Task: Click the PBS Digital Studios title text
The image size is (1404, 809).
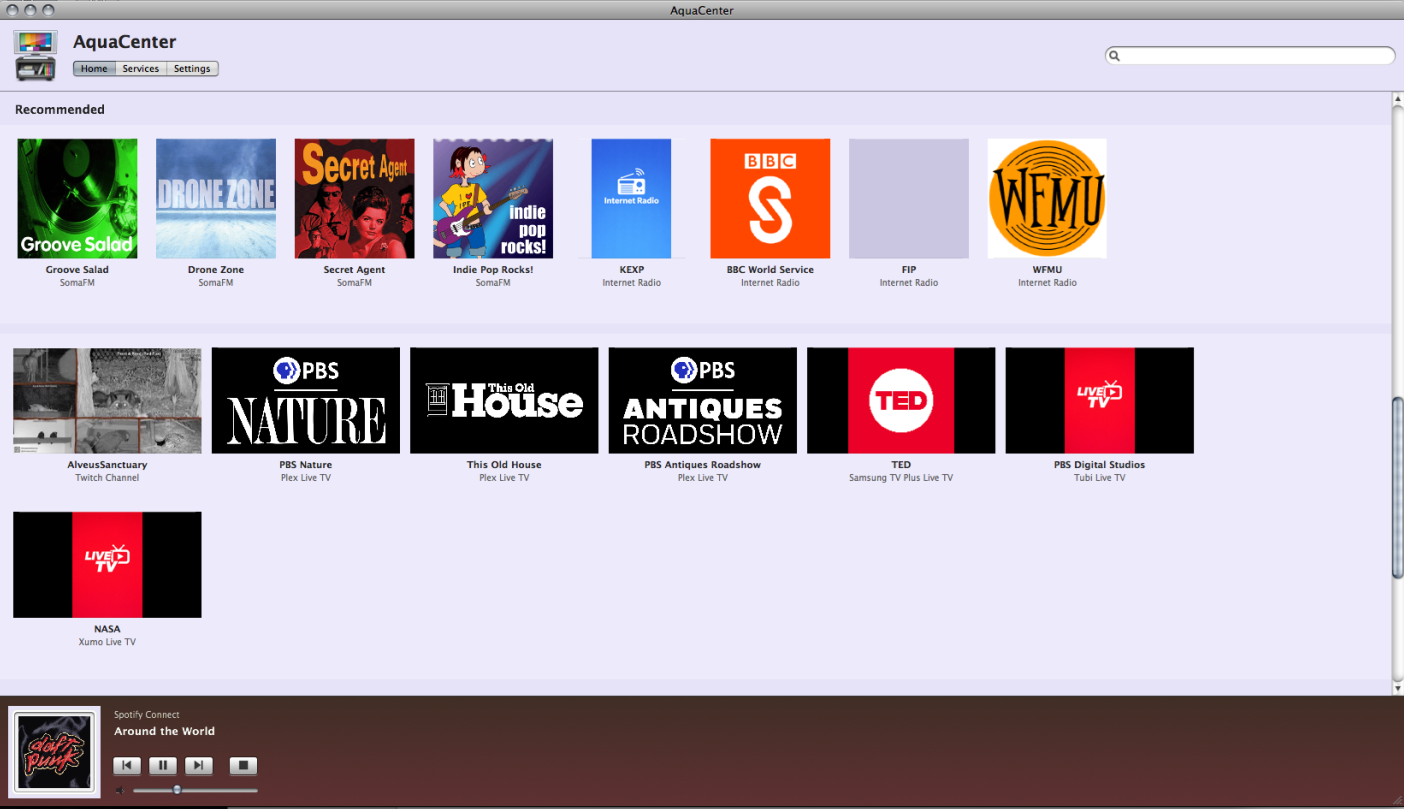Action: click(1100, 465)
